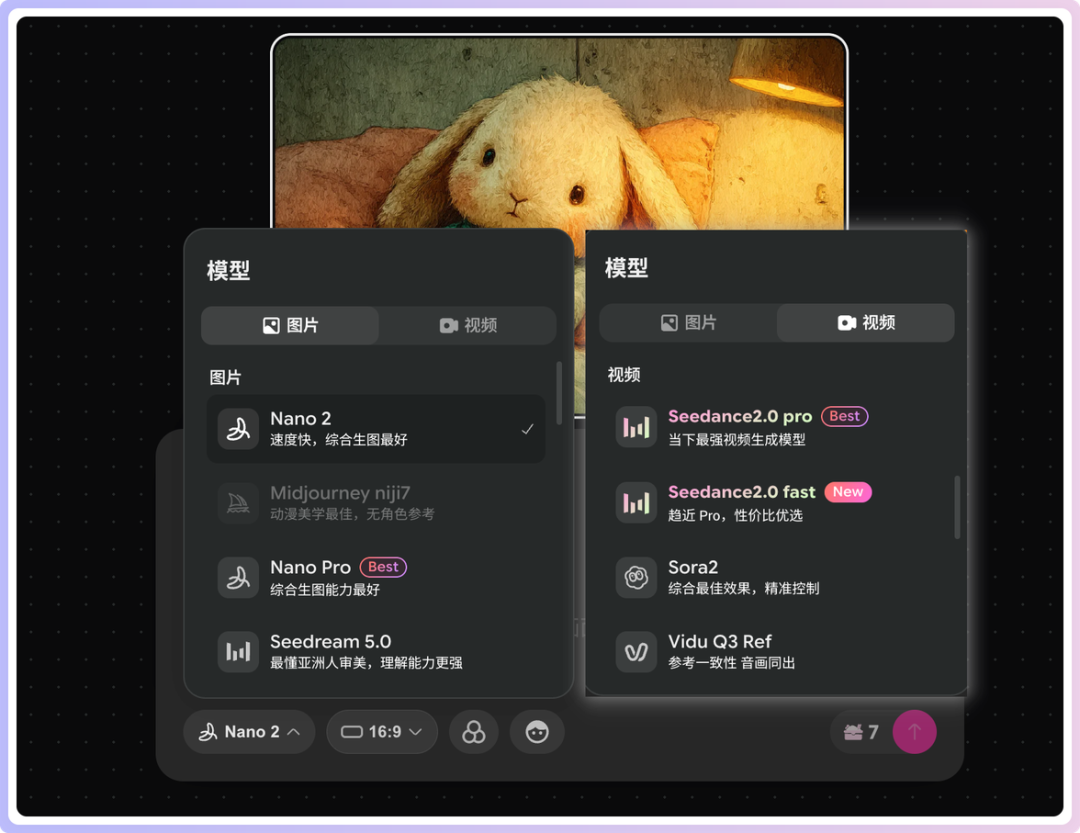The width and height of the screenshot is (1080, 833).
Task: Choose Nano Pro as the image model
Action: tap(376, 577)
